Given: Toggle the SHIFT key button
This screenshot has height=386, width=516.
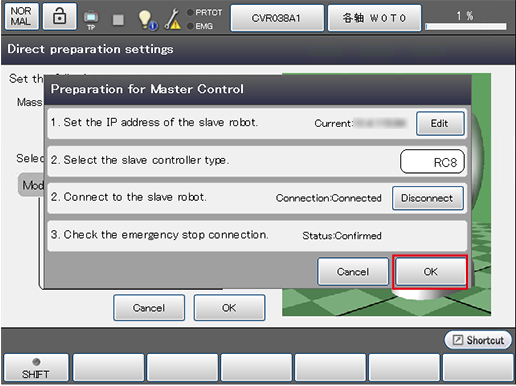Looking at the screenshot, I should [36, 367].
